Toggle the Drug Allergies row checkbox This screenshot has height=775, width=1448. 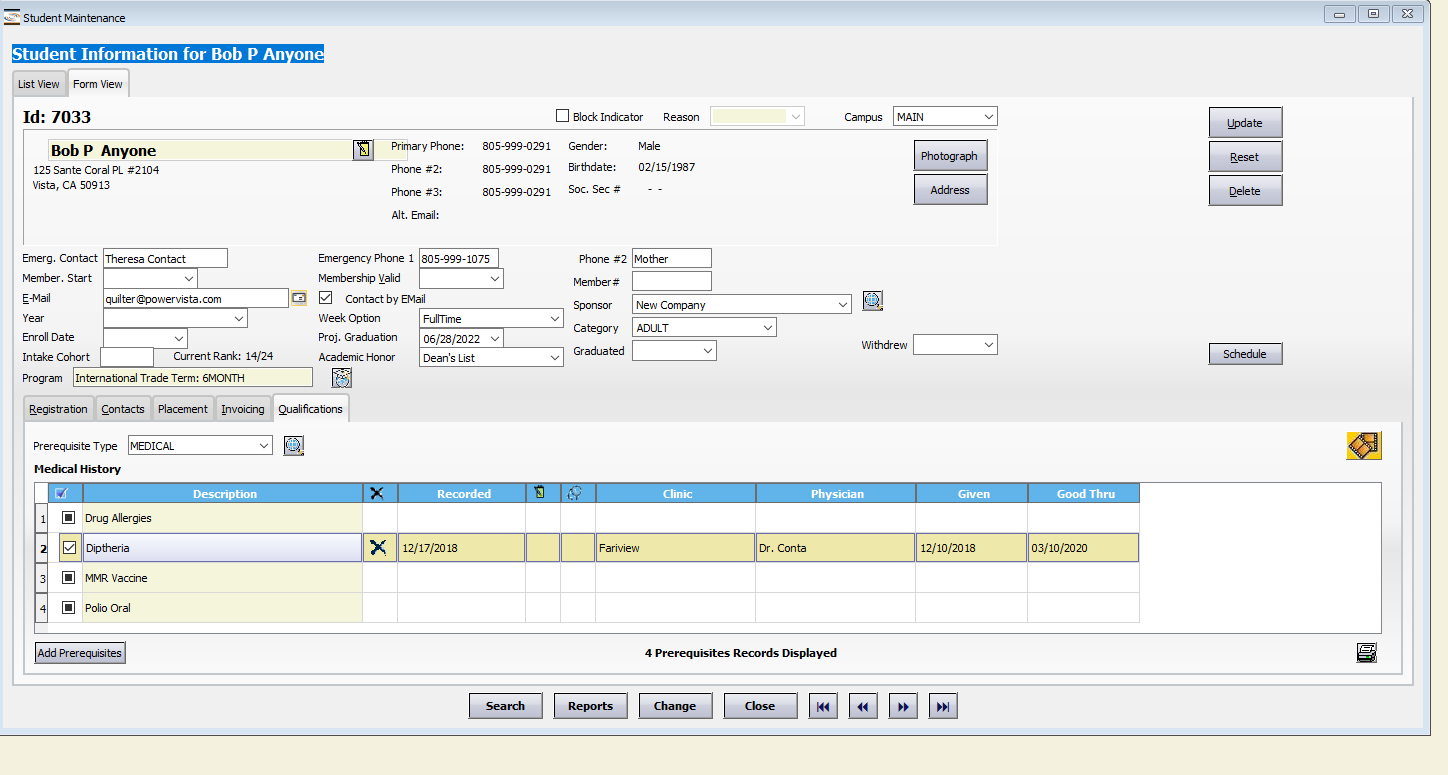coord(69,518)
